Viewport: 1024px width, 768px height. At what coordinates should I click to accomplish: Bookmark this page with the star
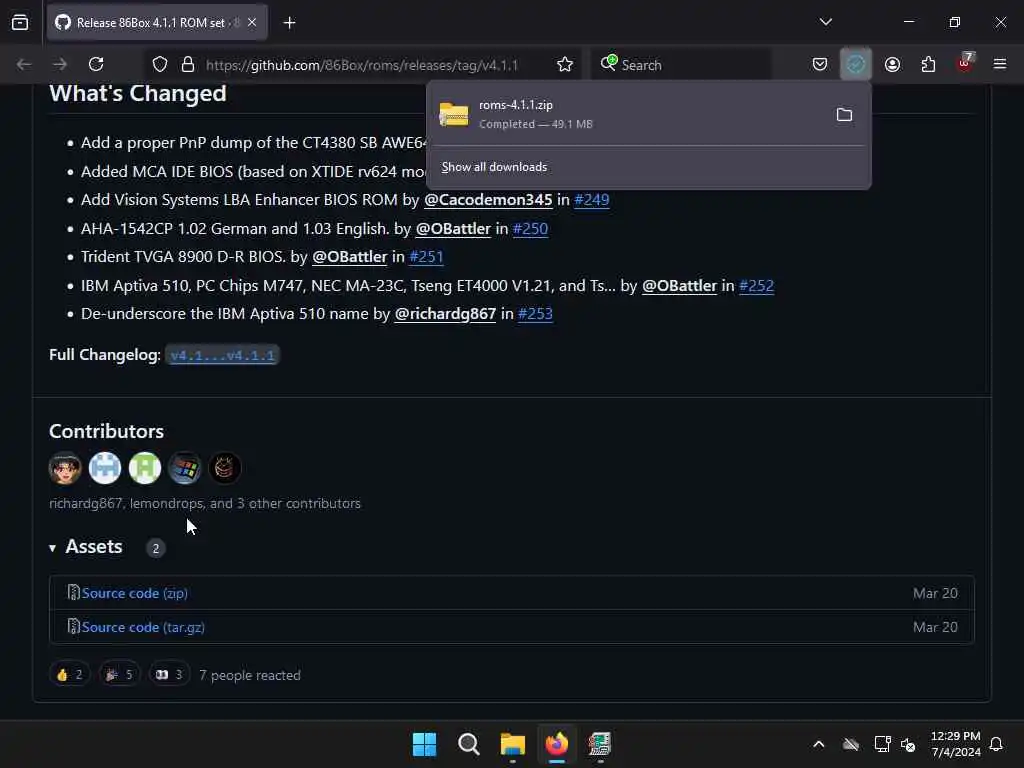tap(565, 64)
